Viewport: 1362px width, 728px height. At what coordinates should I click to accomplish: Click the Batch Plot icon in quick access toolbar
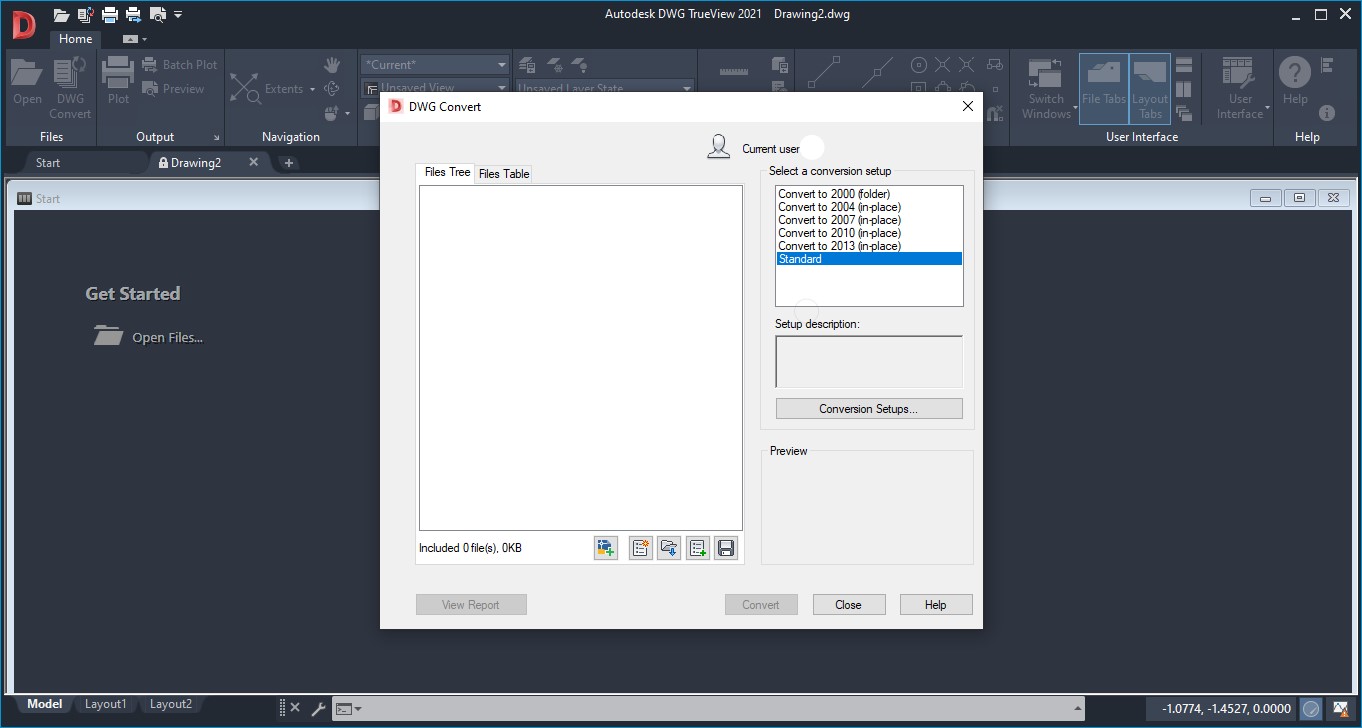click(133, 15)
